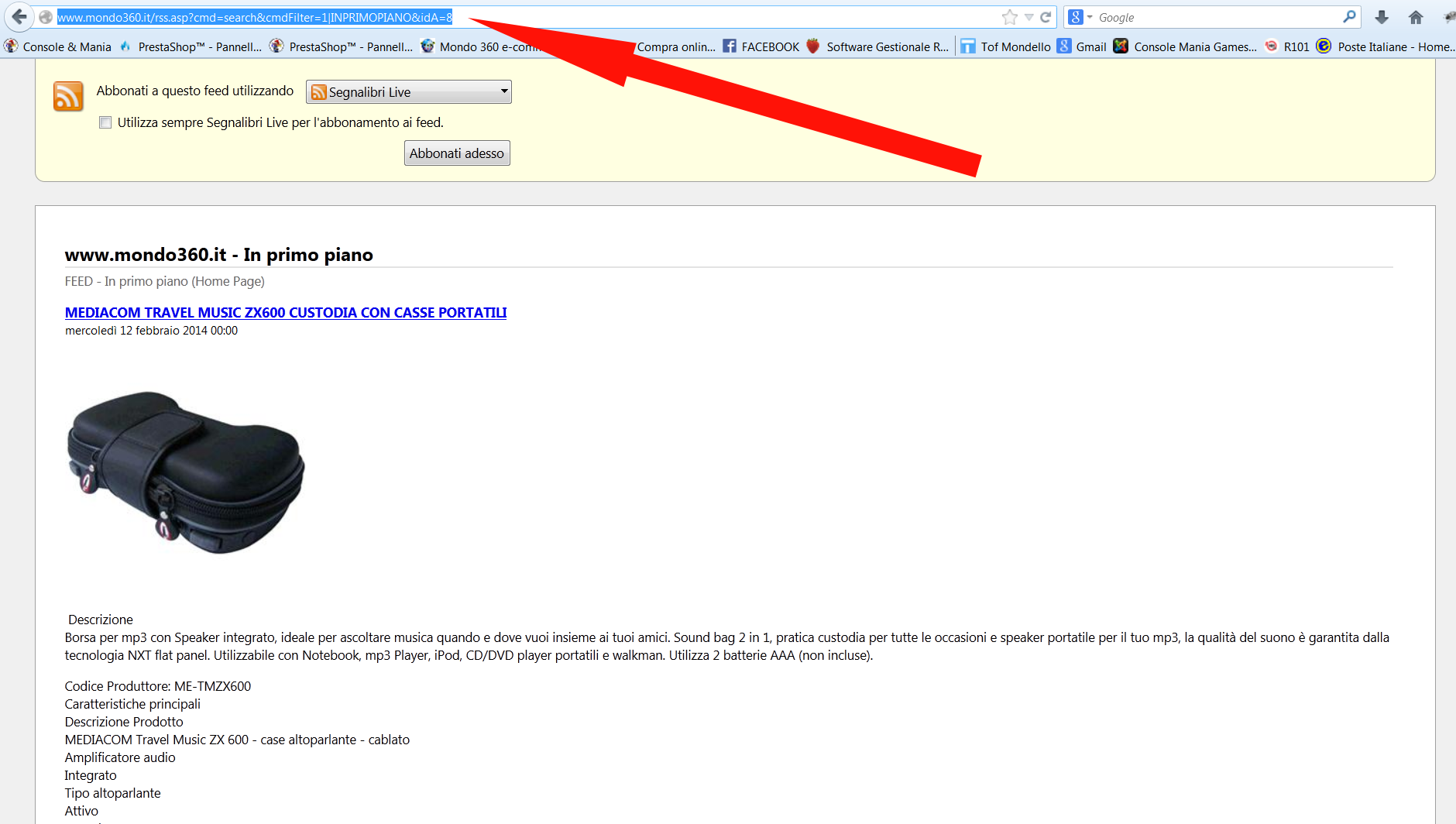The image size is (1456, 824).
Task: Open the R101 bookmark
Action: (x=1287, y=46)
